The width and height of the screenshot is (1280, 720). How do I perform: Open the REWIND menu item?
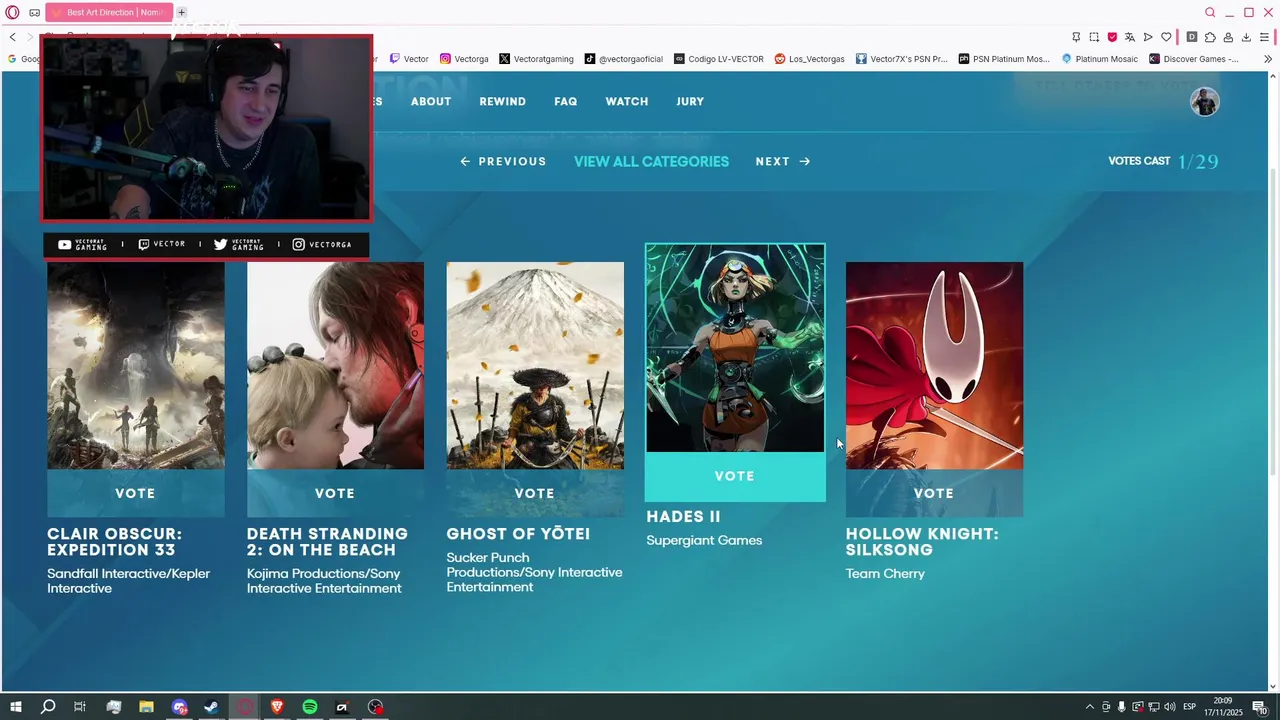point(502,102)
